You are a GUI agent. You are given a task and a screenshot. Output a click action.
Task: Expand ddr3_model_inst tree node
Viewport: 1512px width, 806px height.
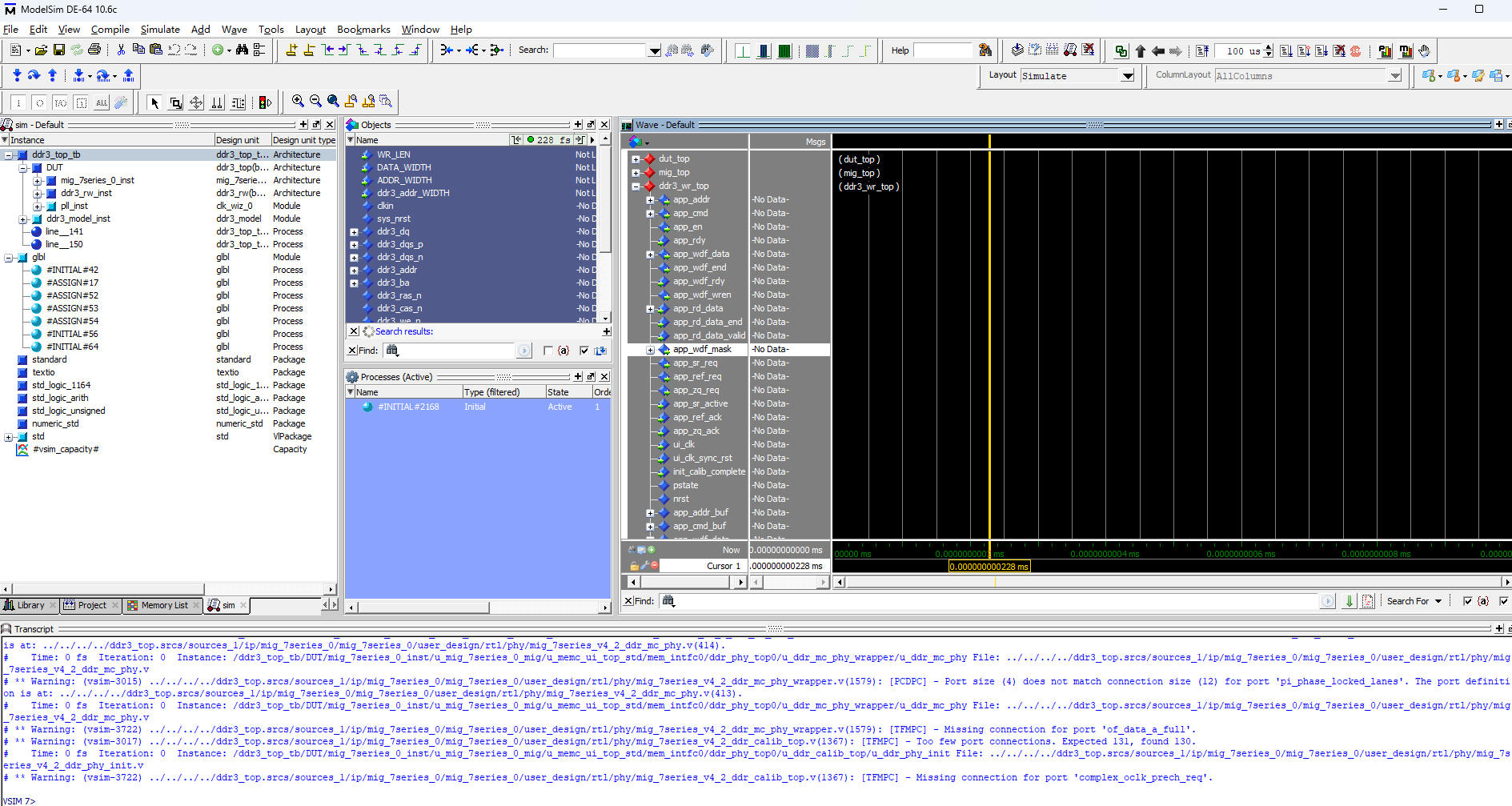[23, 219]
